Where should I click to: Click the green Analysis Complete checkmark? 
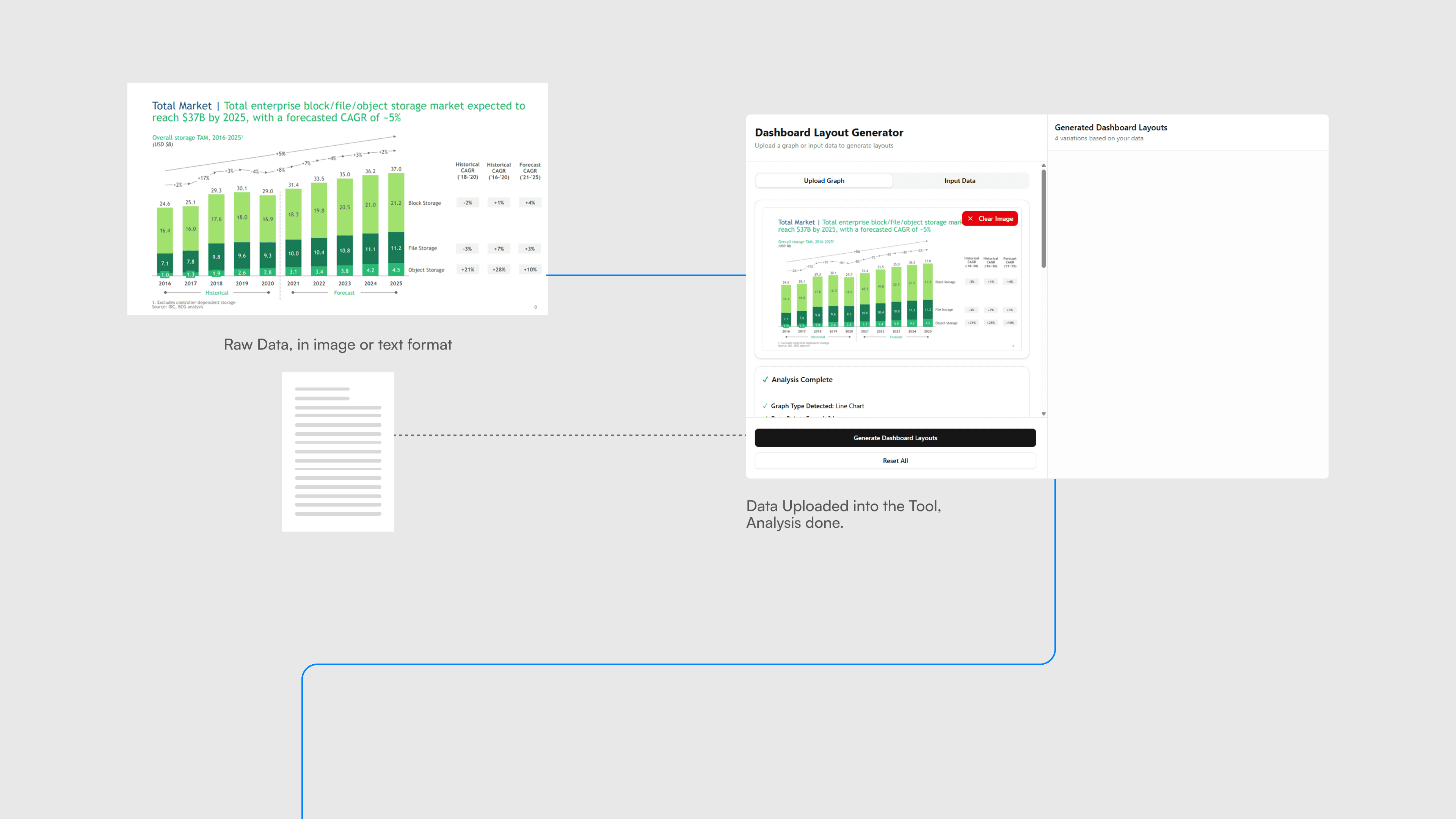[x=765, y=380]
